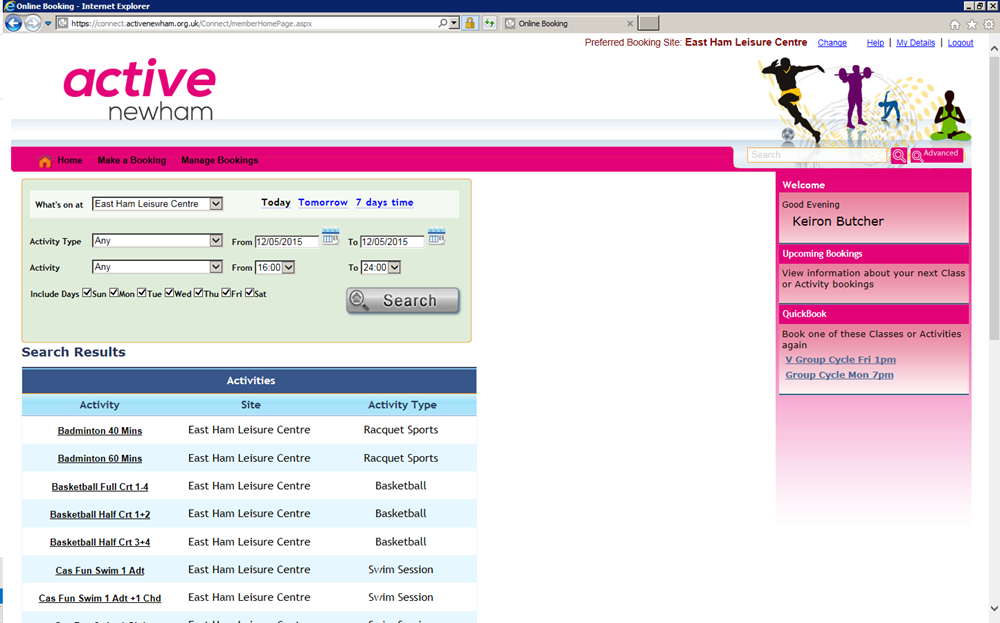The width and height of the screenshot is (1000, 623).
Task: Select the Tomorrow link
Action: [x=323, y=202]
